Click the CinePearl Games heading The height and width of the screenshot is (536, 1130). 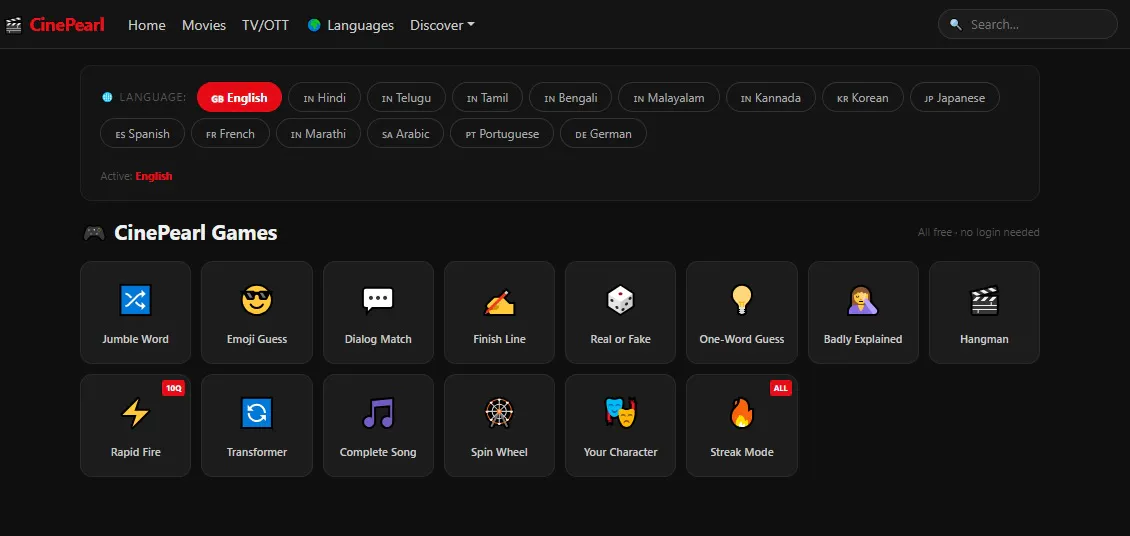click(195, 233)
